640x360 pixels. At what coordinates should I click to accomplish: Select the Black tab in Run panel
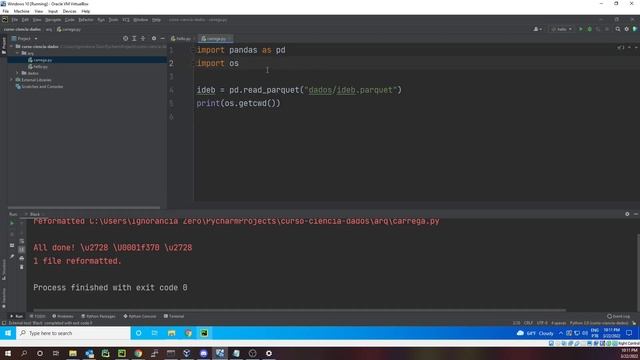(x=34, y=214)
